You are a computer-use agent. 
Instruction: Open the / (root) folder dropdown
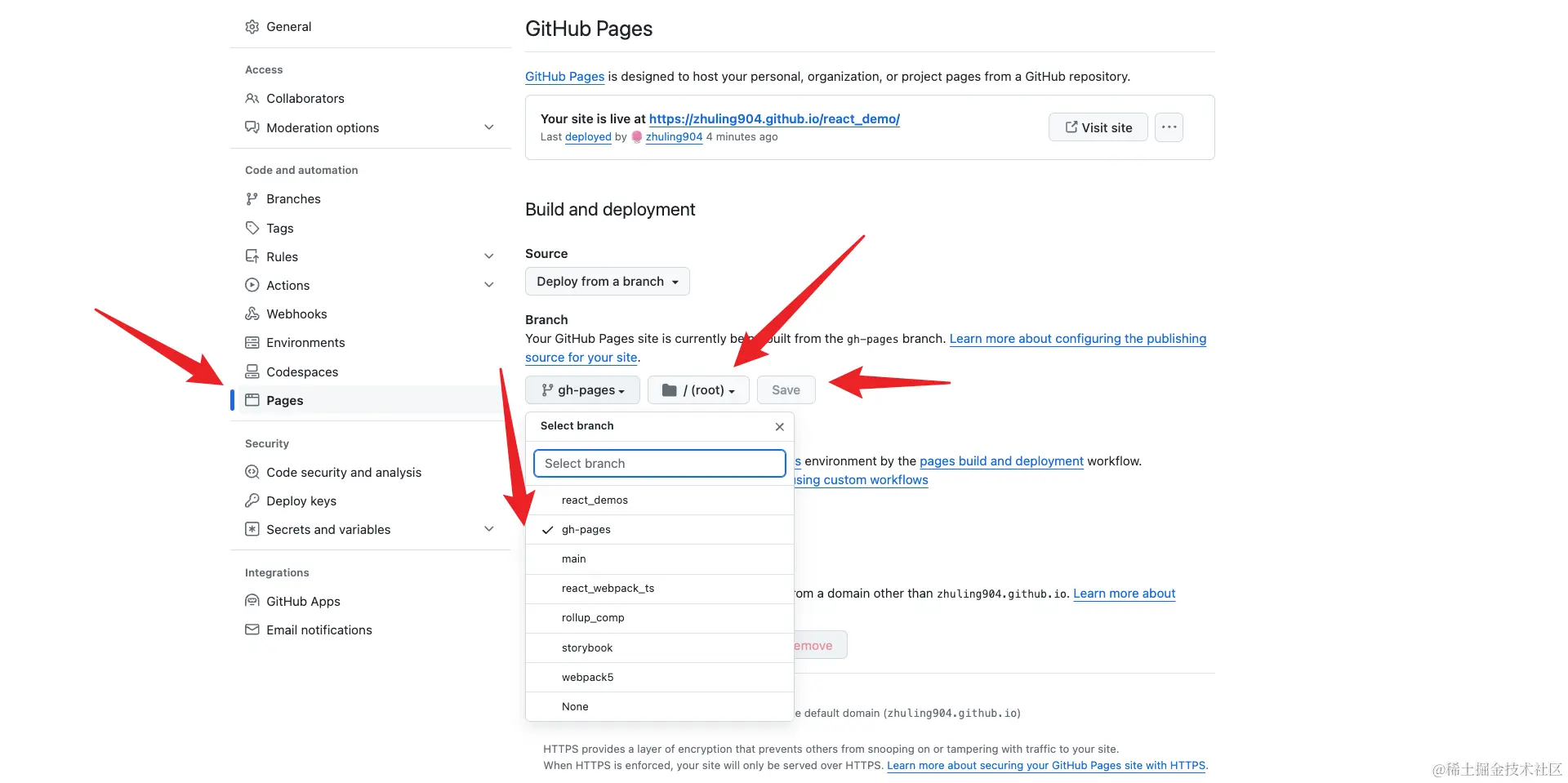(x=698, y=390)
